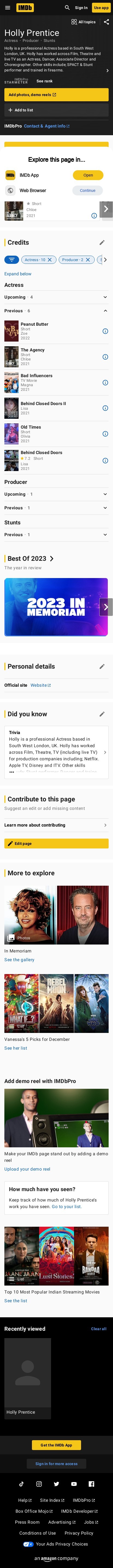Image resolution: width=113 pixels, height=1568 pixels.
Task: Tap the search magnifier icon
Action: 67,8
